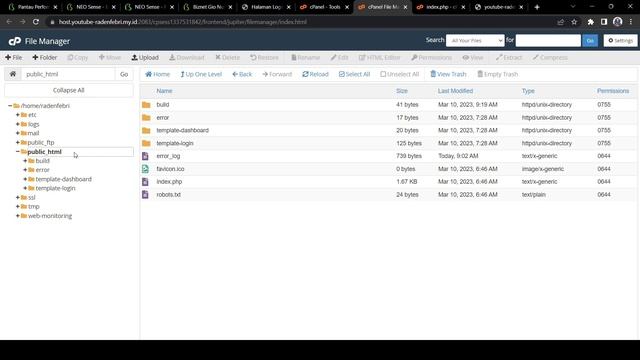Sort by the Permissions column header
The image size is (640, 360).
[x=613, y=91]
